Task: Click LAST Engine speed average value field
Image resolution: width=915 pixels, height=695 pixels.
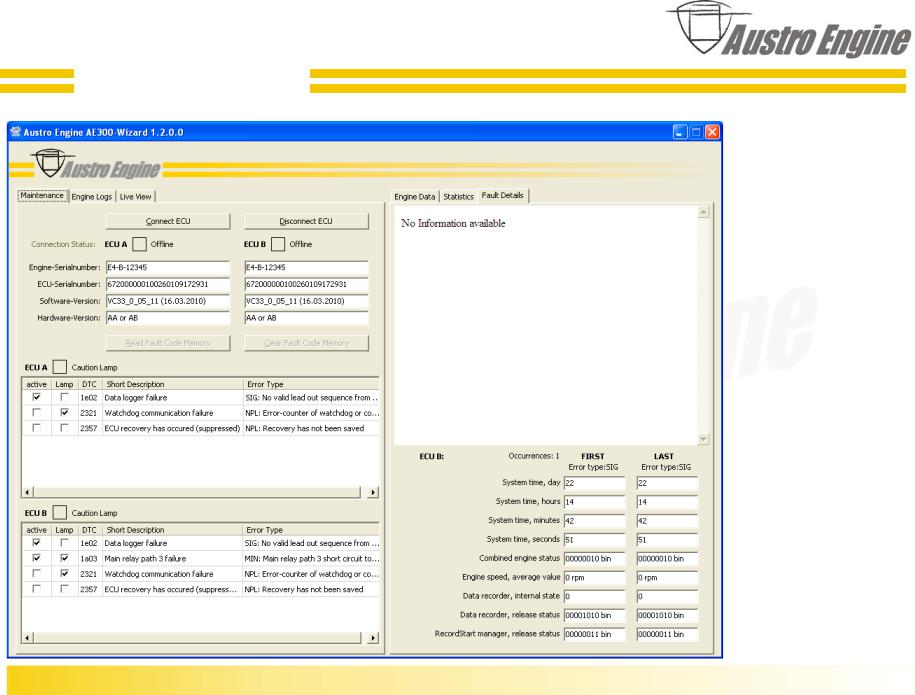Action: tap(667, 578)
